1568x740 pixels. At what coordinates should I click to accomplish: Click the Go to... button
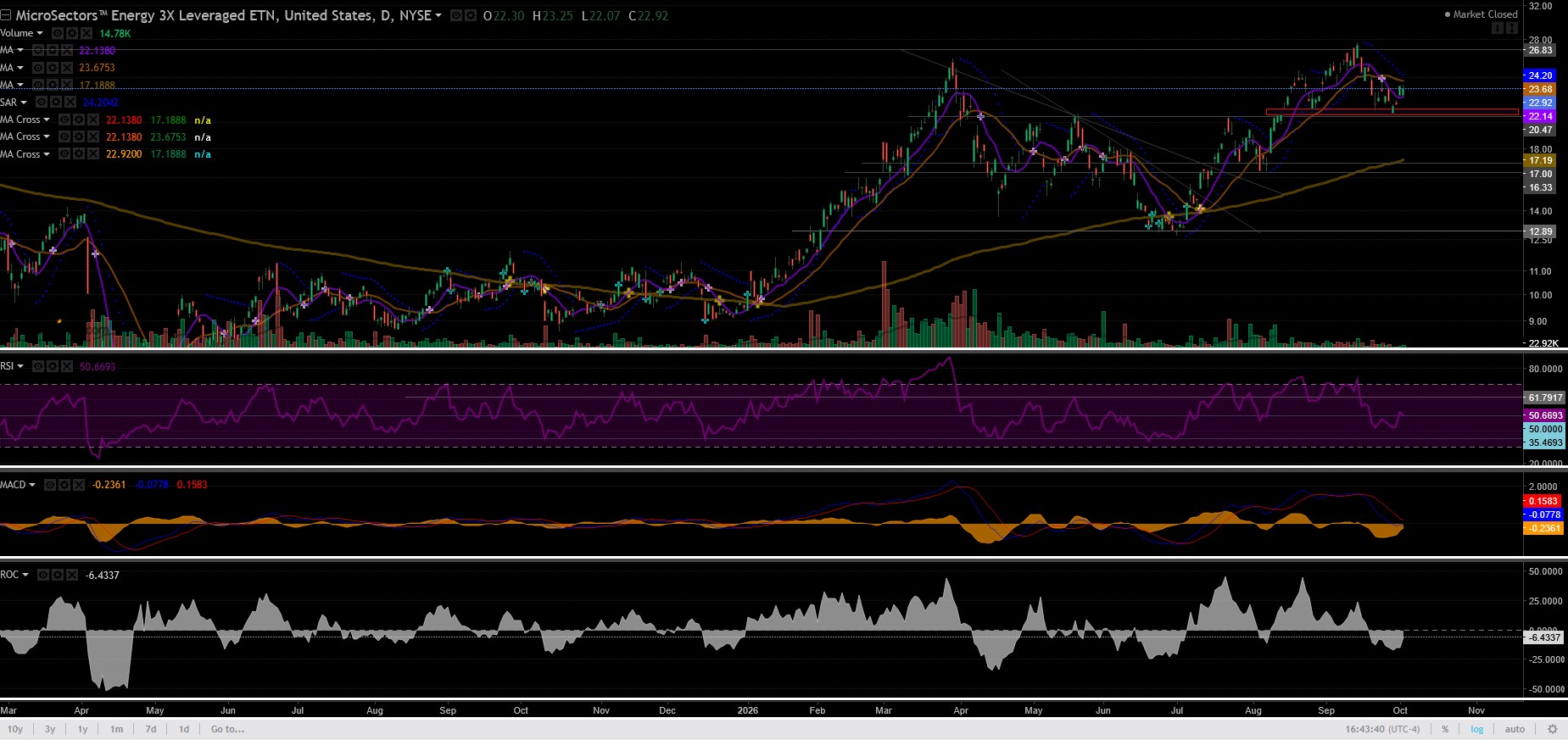pyautogui.click(x=227, y=729)
